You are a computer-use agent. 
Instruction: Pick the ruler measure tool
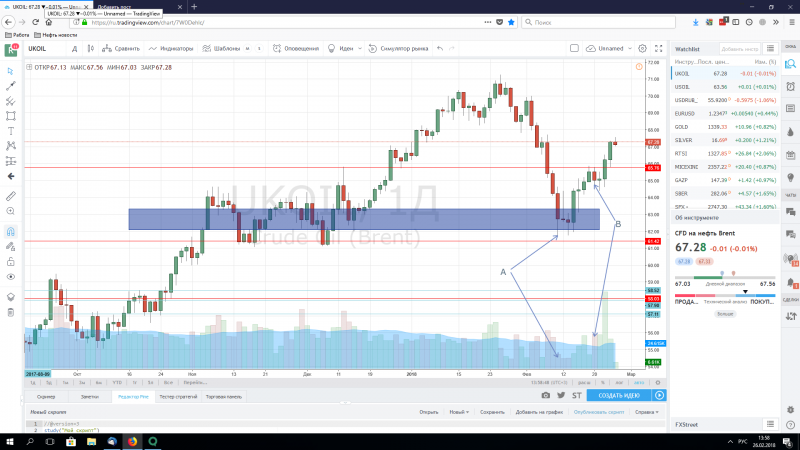pos(10,194)
